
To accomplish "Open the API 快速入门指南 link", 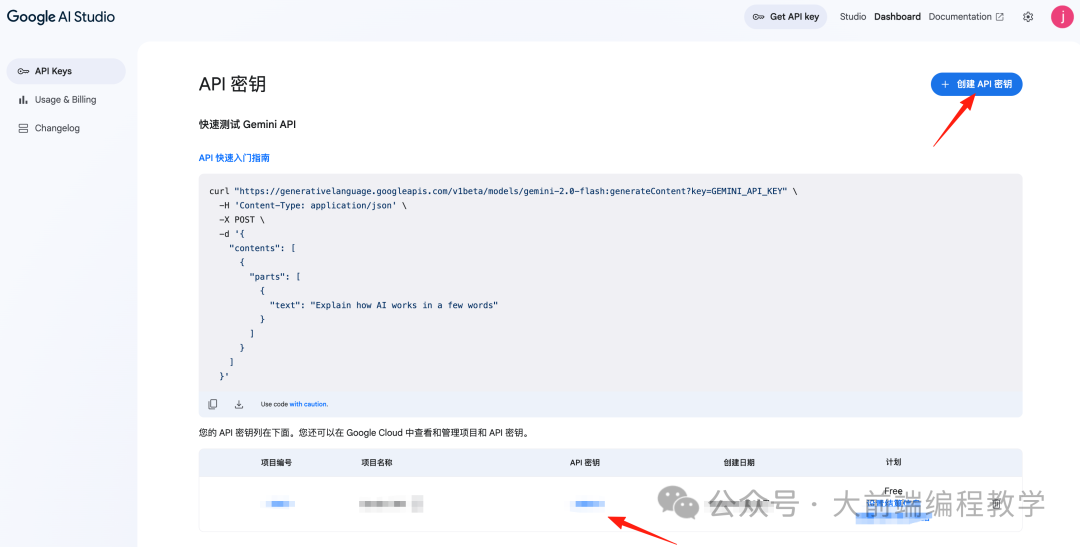I will [x=234, y=158].
